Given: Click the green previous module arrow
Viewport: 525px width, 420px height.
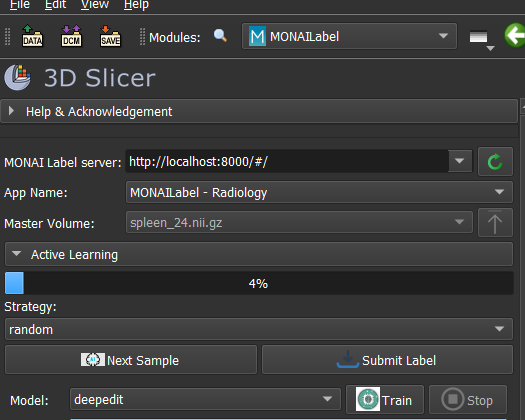Looking at the screenshot, I should 515,35.
